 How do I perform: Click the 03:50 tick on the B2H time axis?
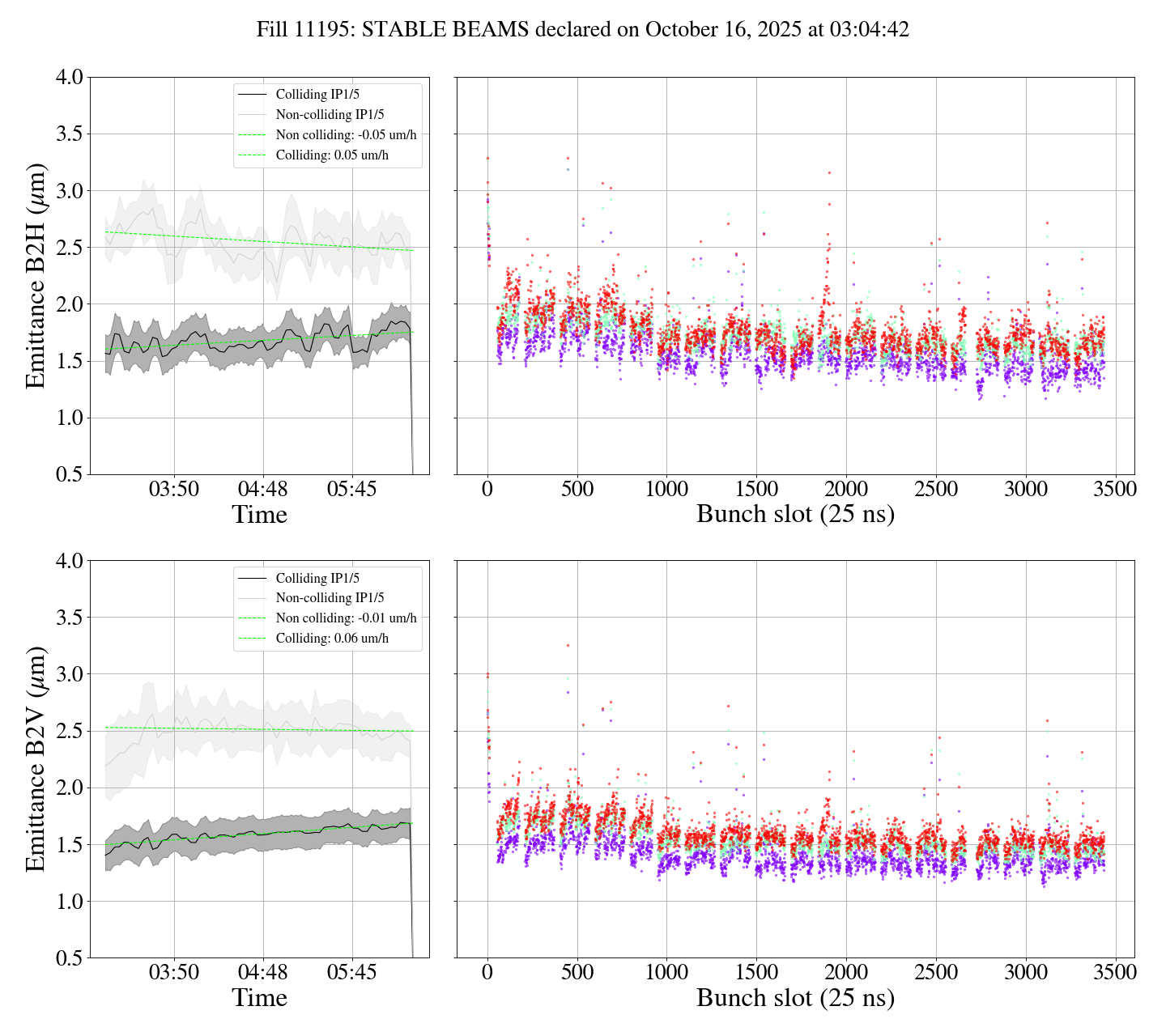pos(174,490)
